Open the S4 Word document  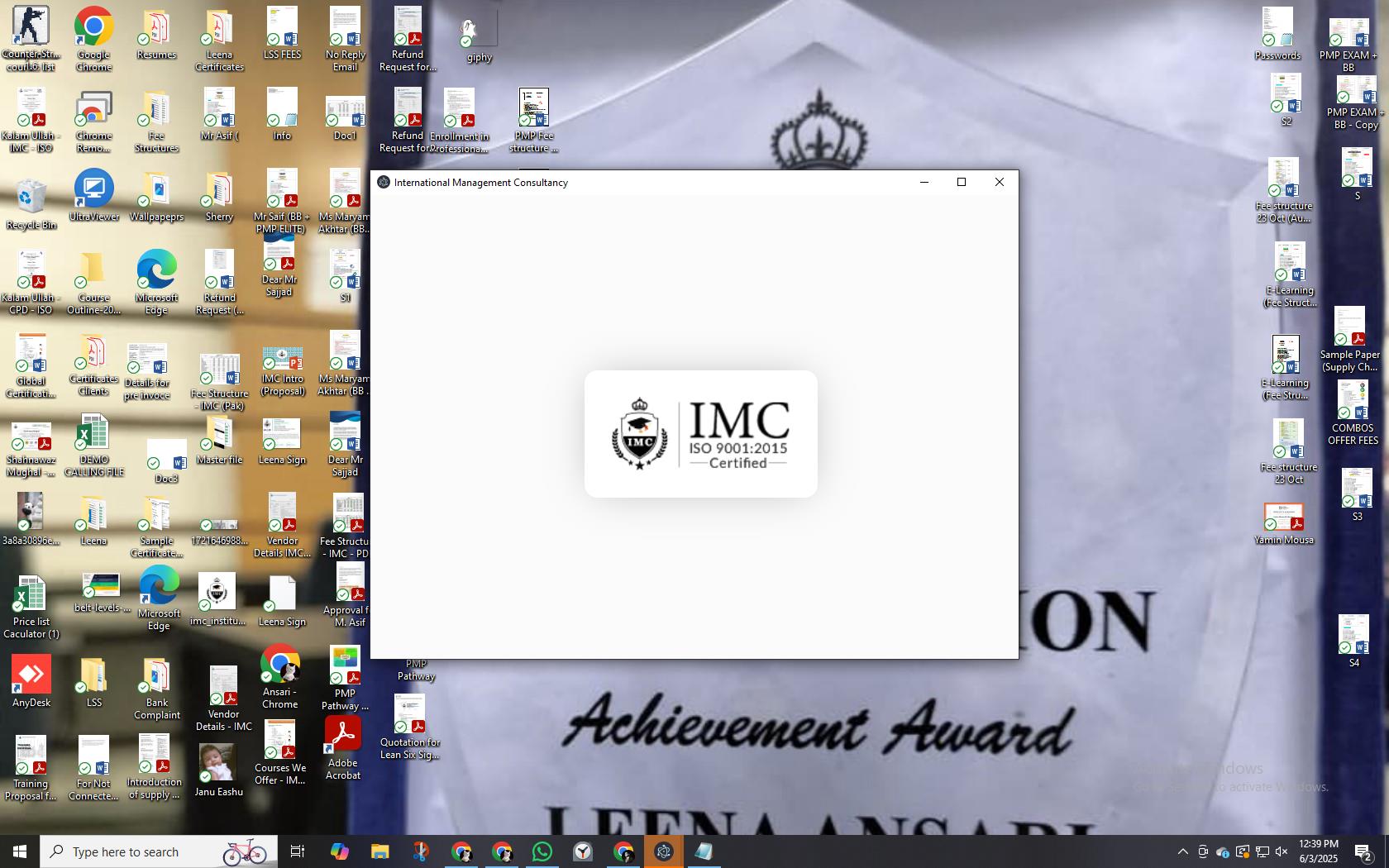coord(1353,641)
